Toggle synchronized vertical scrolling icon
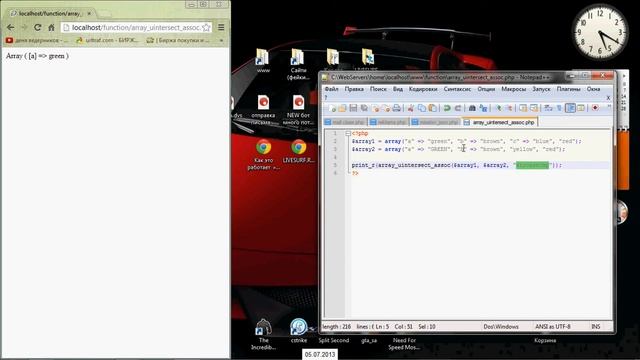The image size is (640, 360). coord(523,108)
